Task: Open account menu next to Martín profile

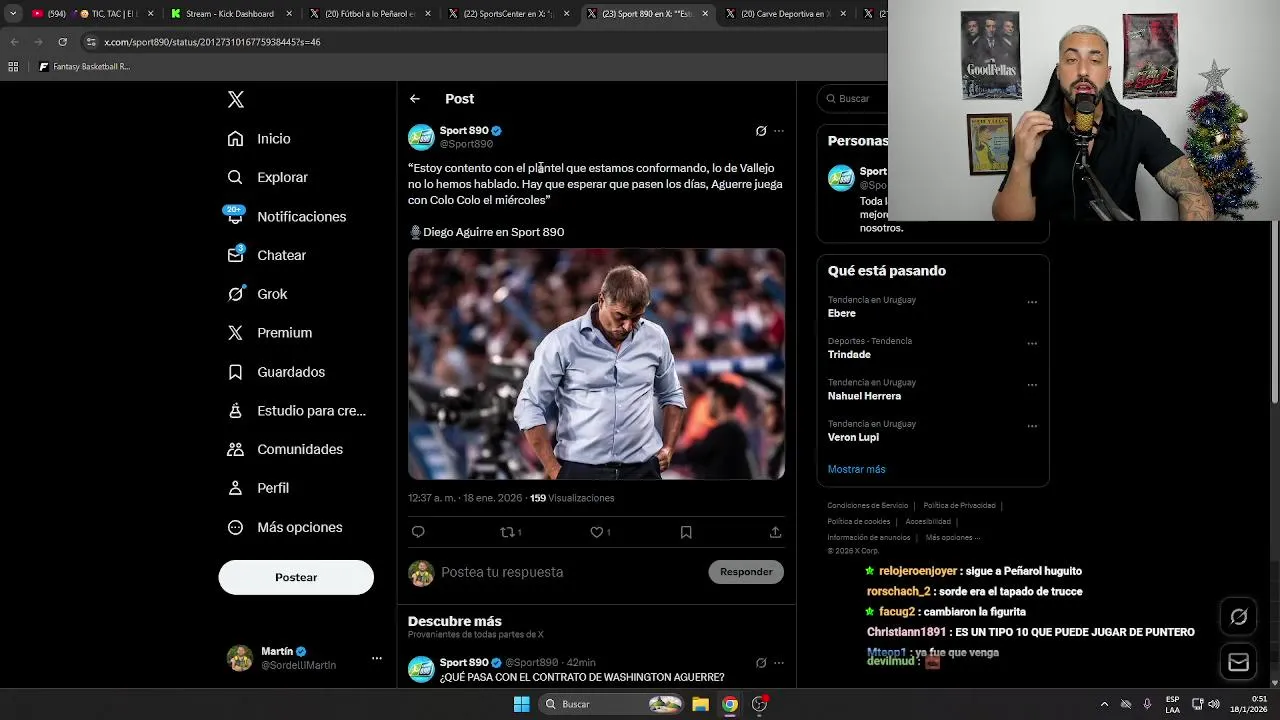Action: [377, 658]
